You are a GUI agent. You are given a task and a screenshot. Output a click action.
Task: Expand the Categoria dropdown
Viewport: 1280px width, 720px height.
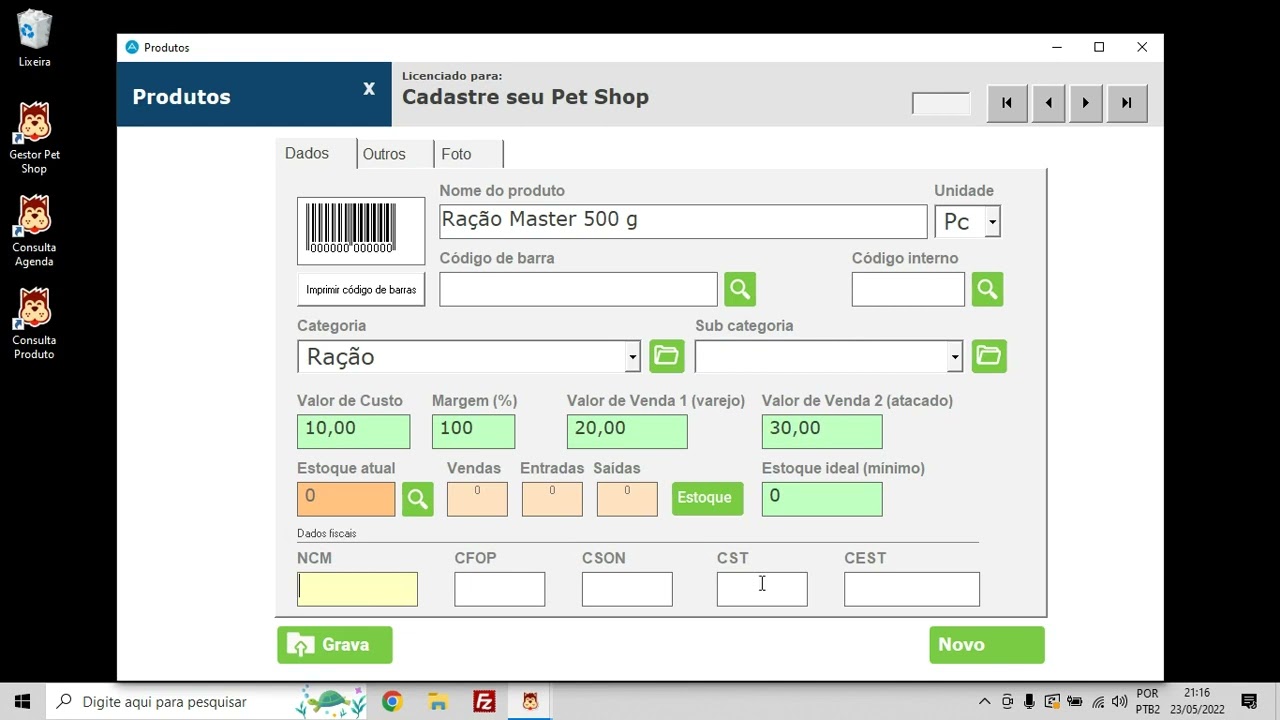(x=632, y=357)
